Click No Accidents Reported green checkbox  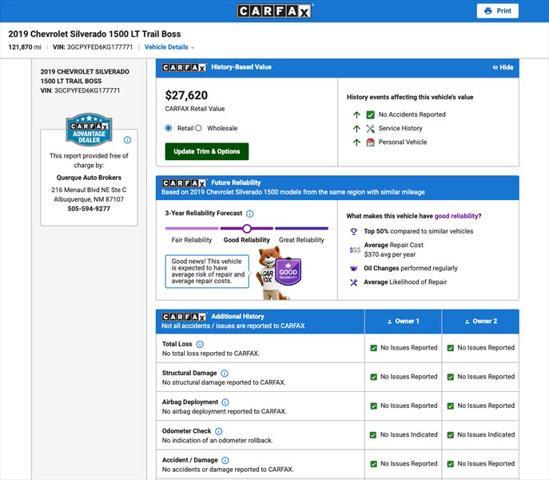[370, 115]
